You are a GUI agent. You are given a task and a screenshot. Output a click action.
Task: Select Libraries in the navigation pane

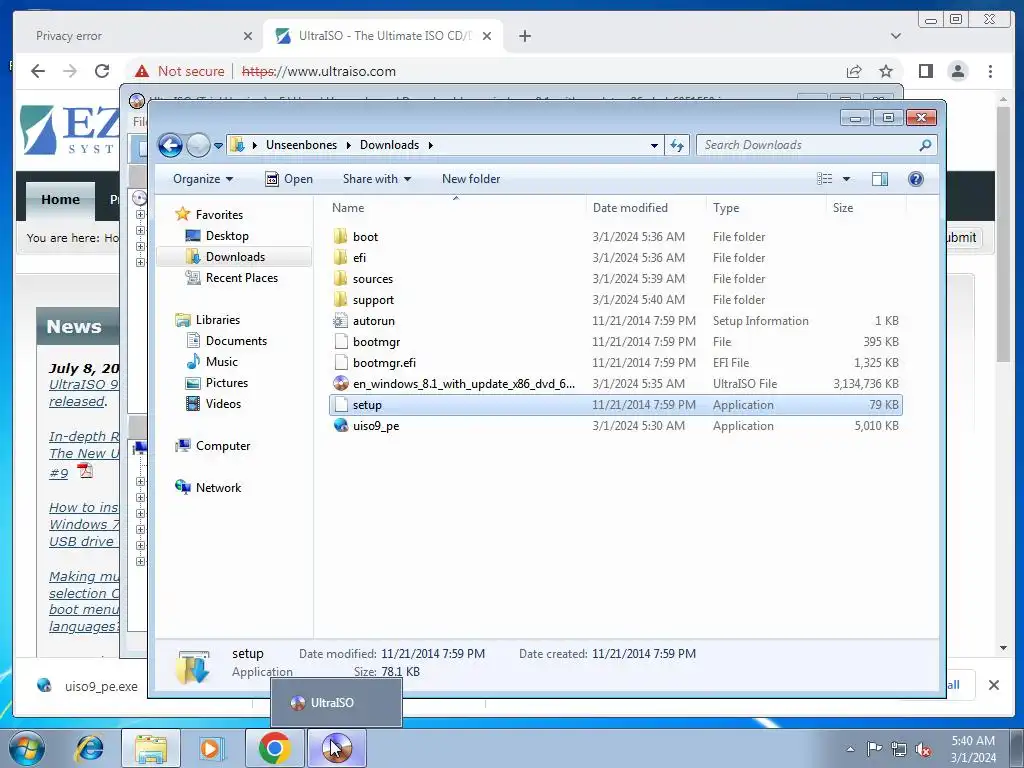[x=208, y=319]
